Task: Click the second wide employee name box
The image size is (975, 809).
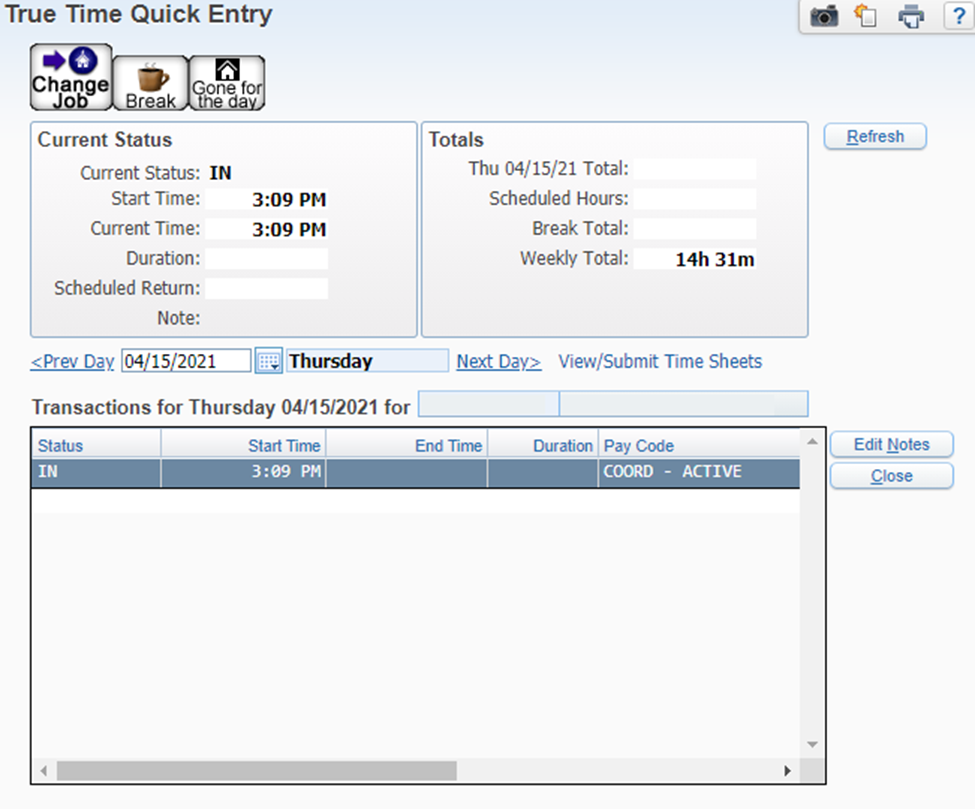Action: click(x=683, y=404)
